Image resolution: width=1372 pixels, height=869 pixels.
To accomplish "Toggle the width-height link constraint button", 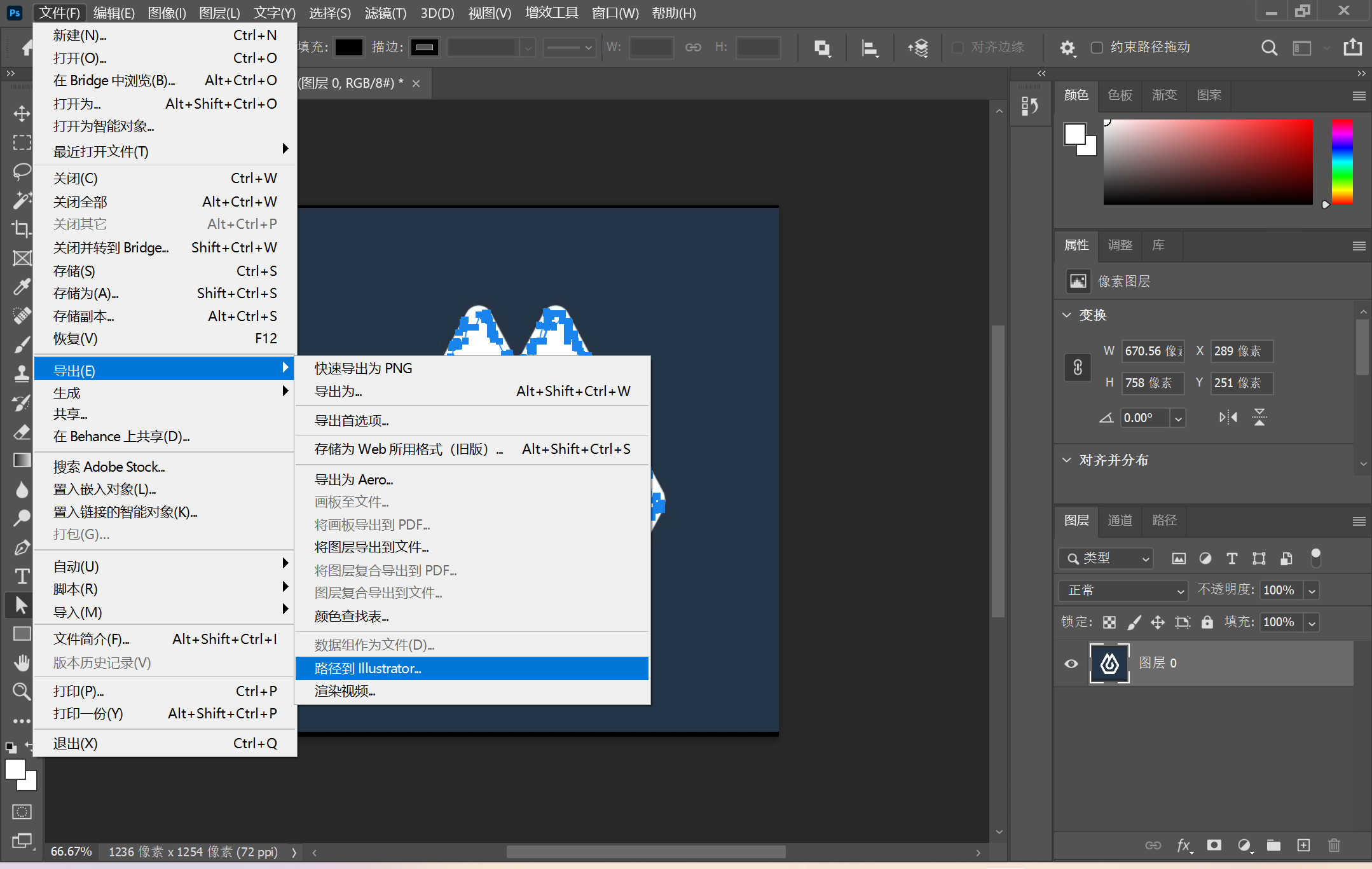I will point(1078,367).
